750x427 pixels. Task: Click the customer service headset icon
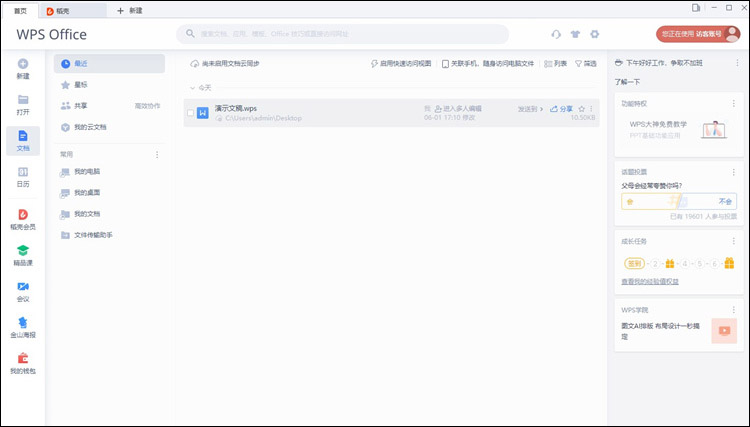point(556,34)
